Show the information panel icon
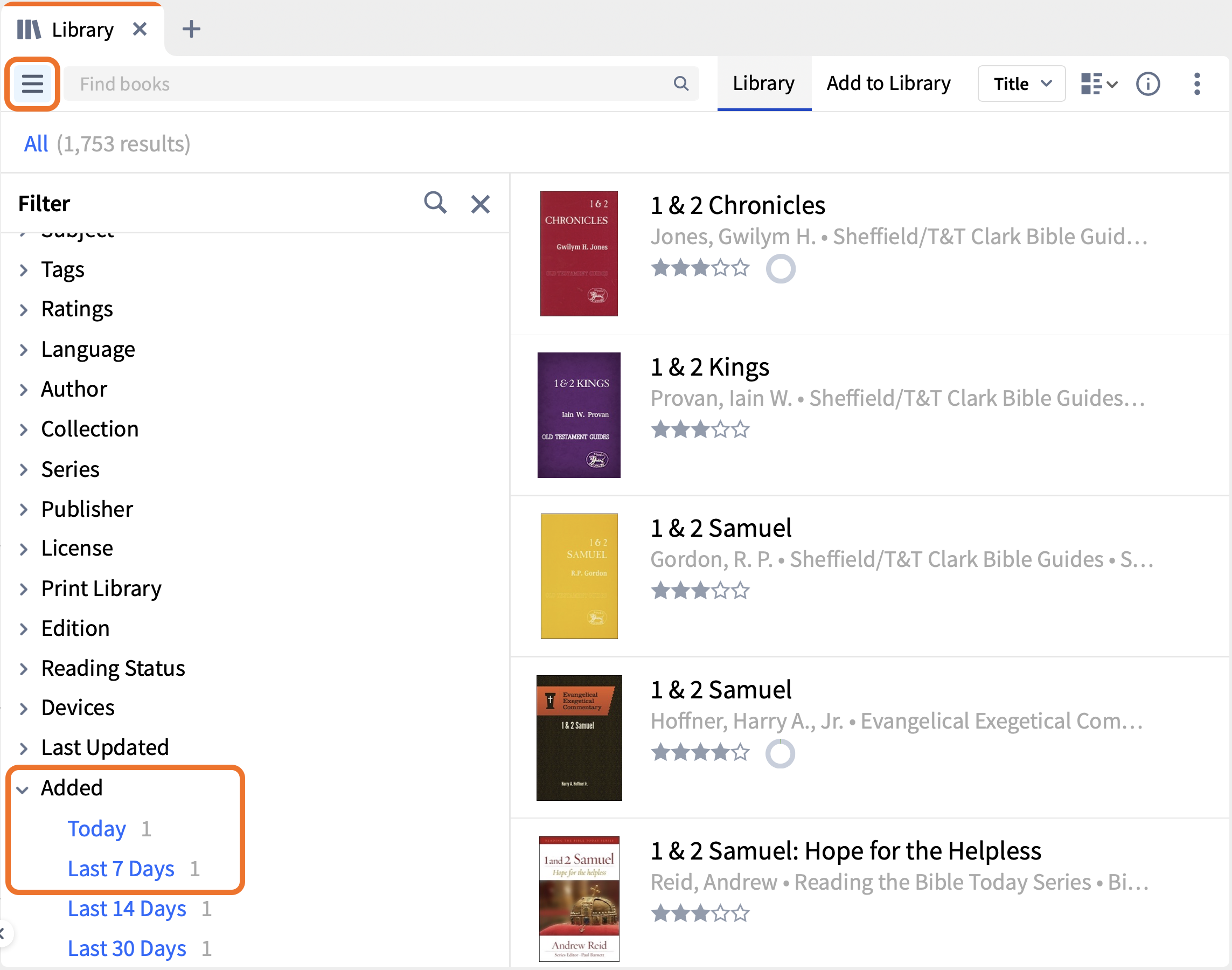The image size is (1232, 970). coord(1147,84)
